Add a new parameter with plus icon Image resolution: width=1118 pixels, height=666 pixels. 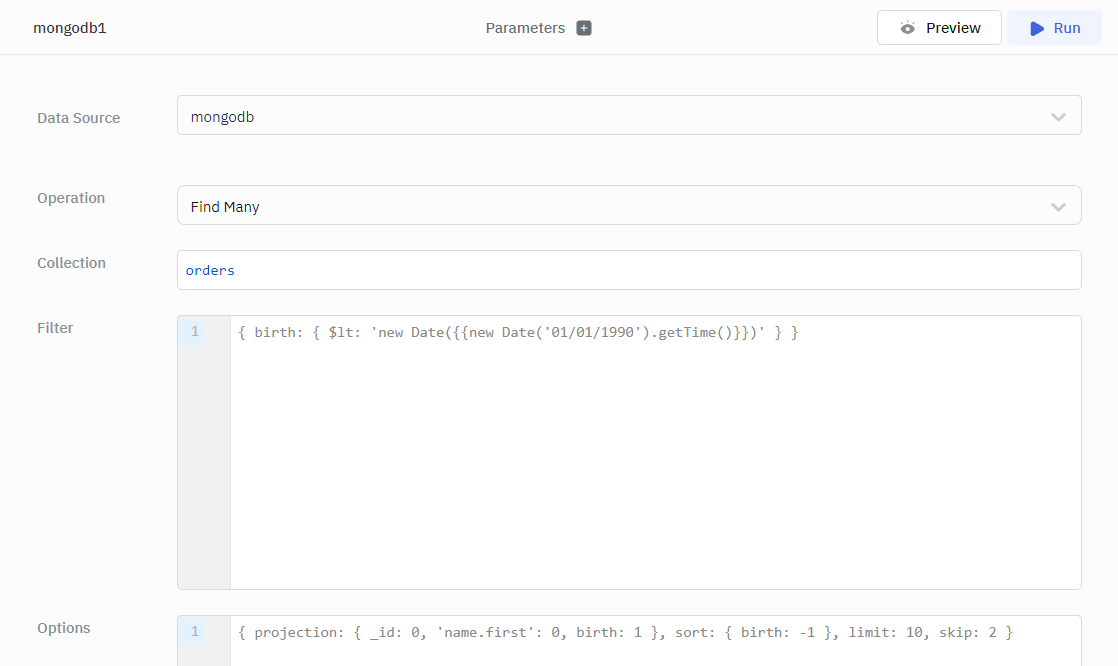pyautogui.click(x=584, y=28)
